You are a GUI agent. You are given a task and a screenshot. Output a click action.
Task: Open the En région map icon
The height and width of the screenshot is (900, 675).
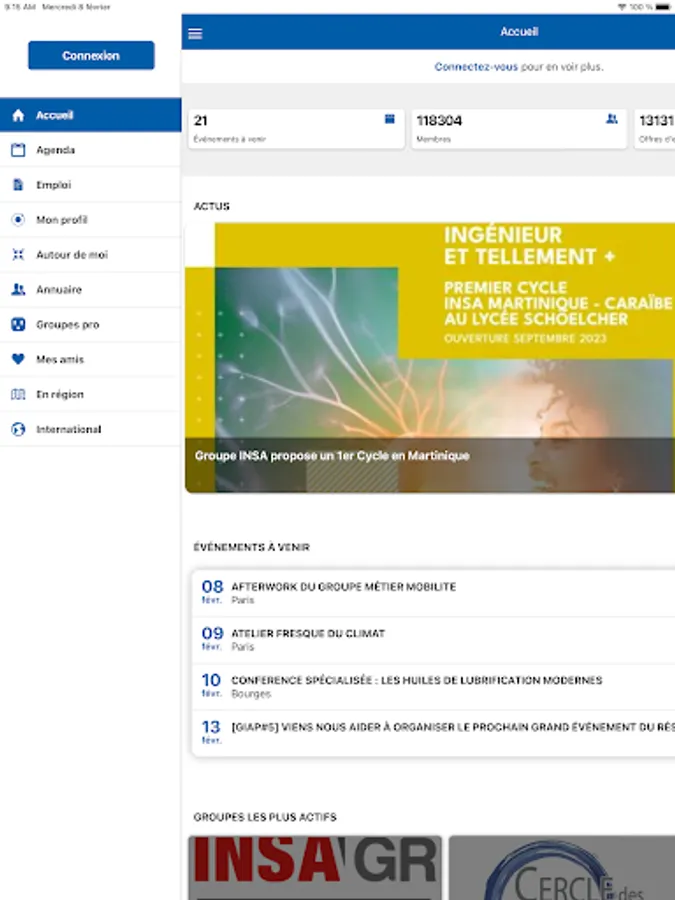pos(18,394)
